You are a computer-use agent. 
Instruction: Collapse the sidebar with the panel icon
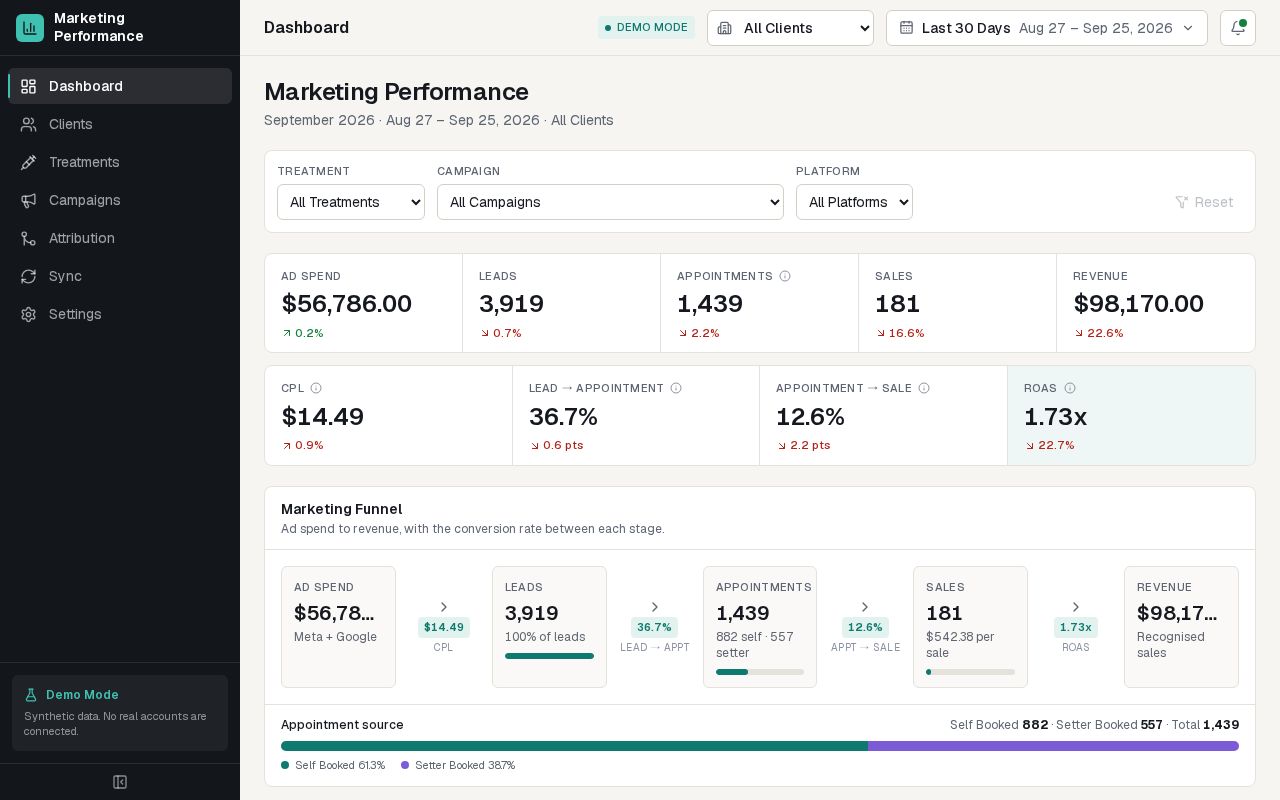(x=120, y=782)
